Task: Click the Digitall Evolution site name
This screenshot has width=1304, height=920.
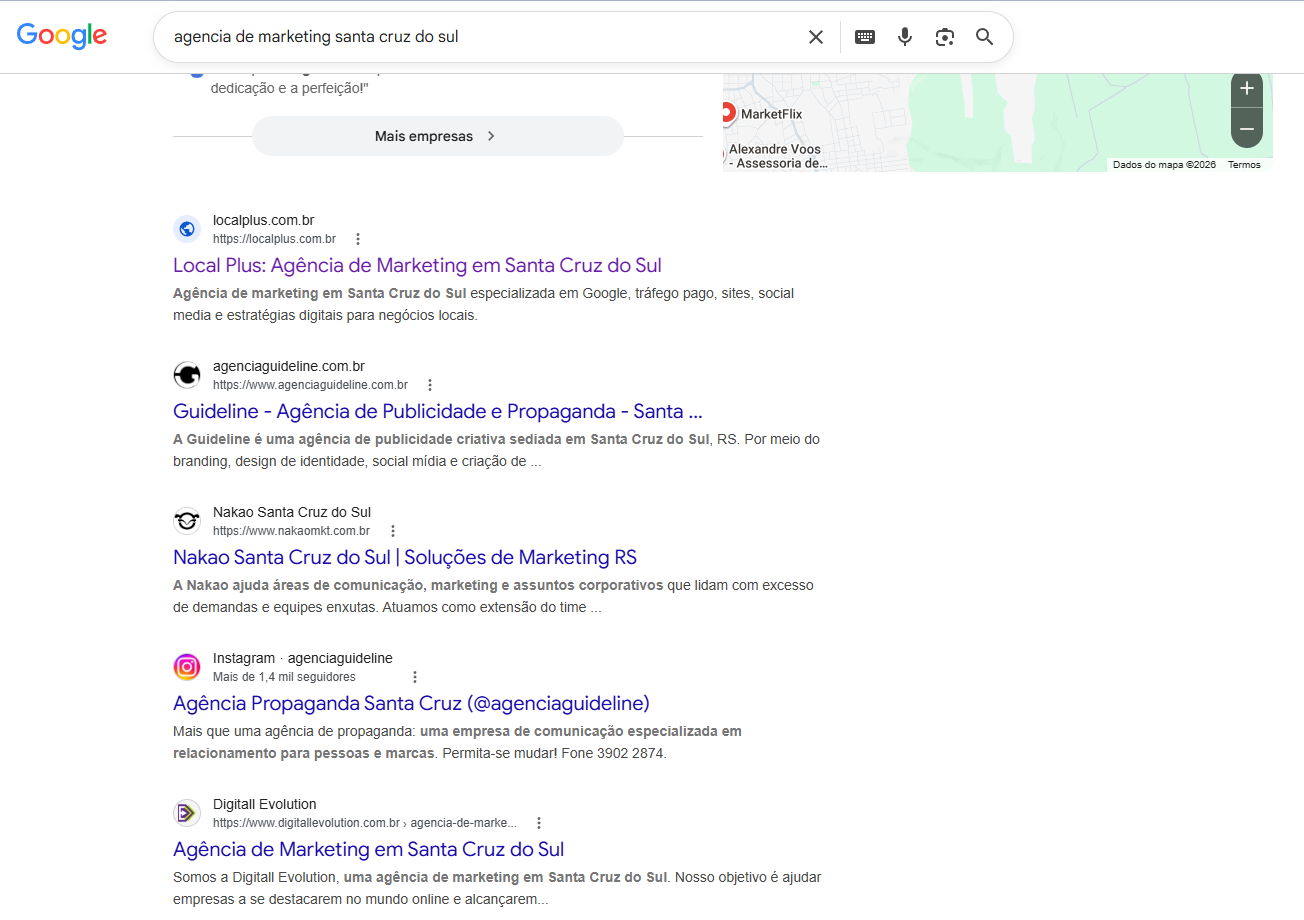Action: point(265,804)
